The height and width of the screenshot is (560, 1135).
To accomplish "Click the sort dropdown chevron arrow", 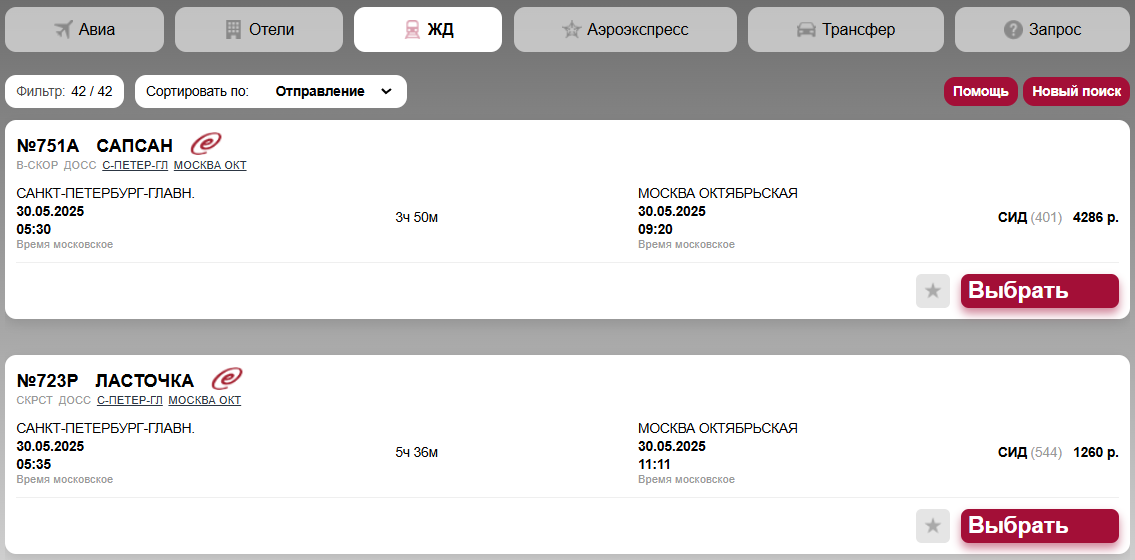I will [x=386, y=91].
